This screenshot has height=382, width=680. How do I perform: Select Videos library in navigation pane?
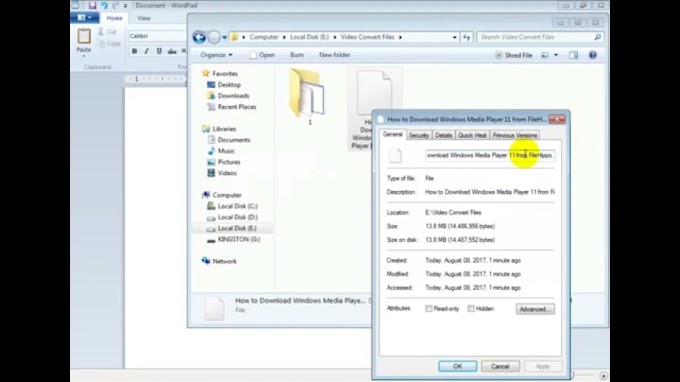point(222,173)
